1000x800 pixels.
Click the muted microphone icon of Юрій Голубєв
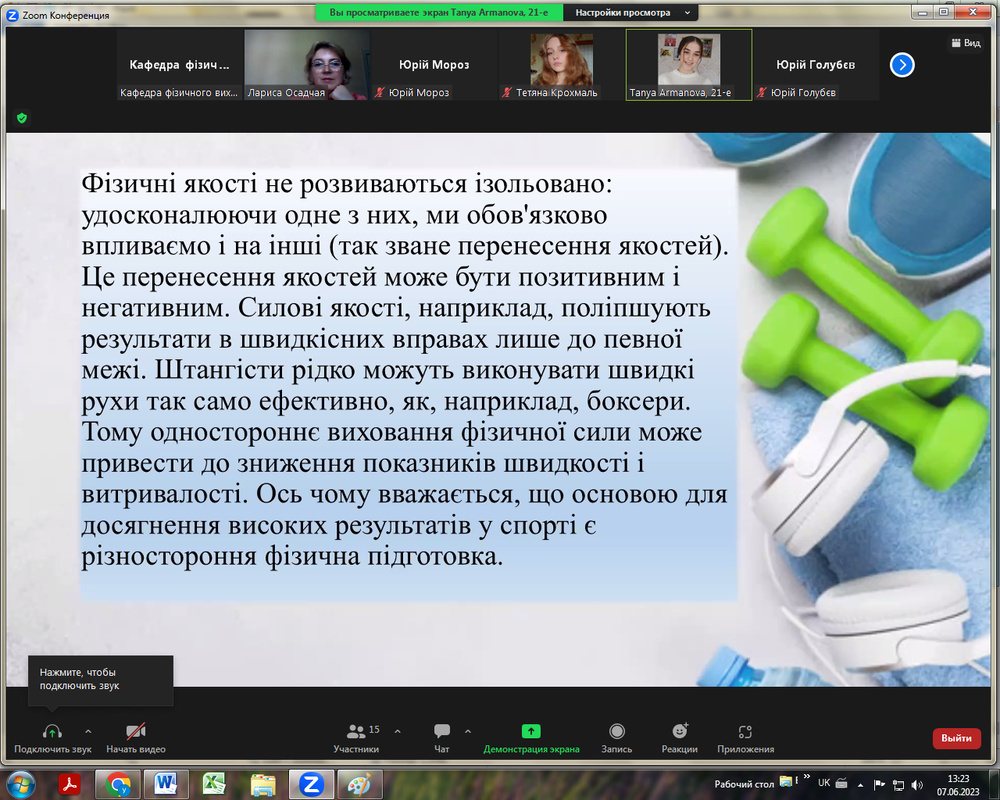[x=761, y=93]
